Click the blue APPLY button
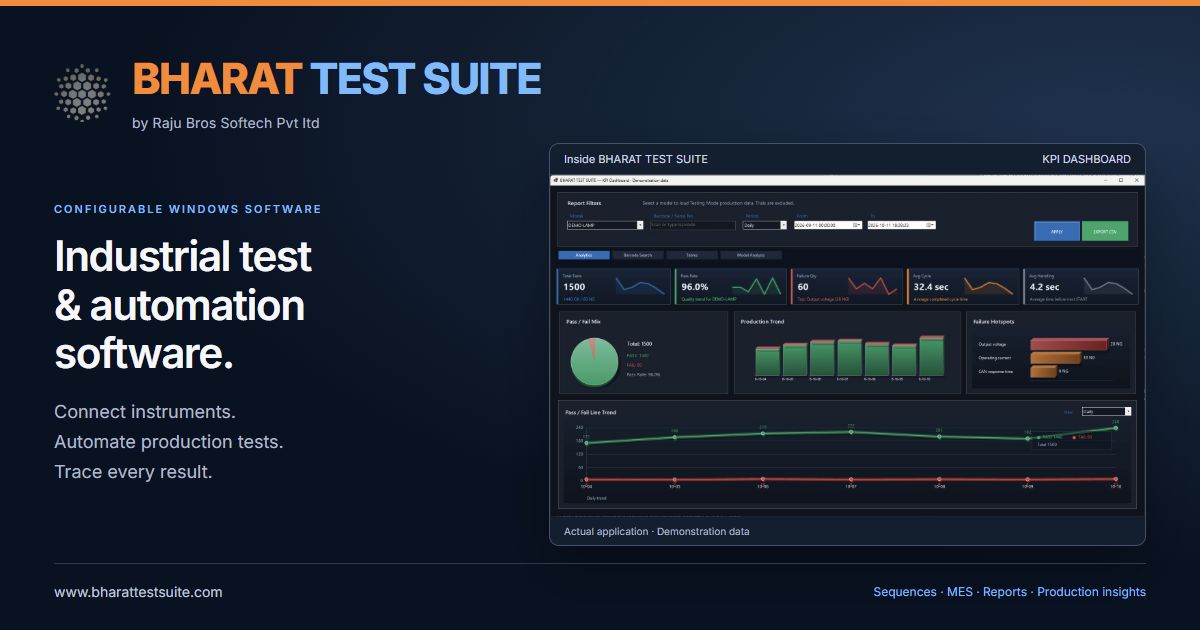 tap(1056, 231)
